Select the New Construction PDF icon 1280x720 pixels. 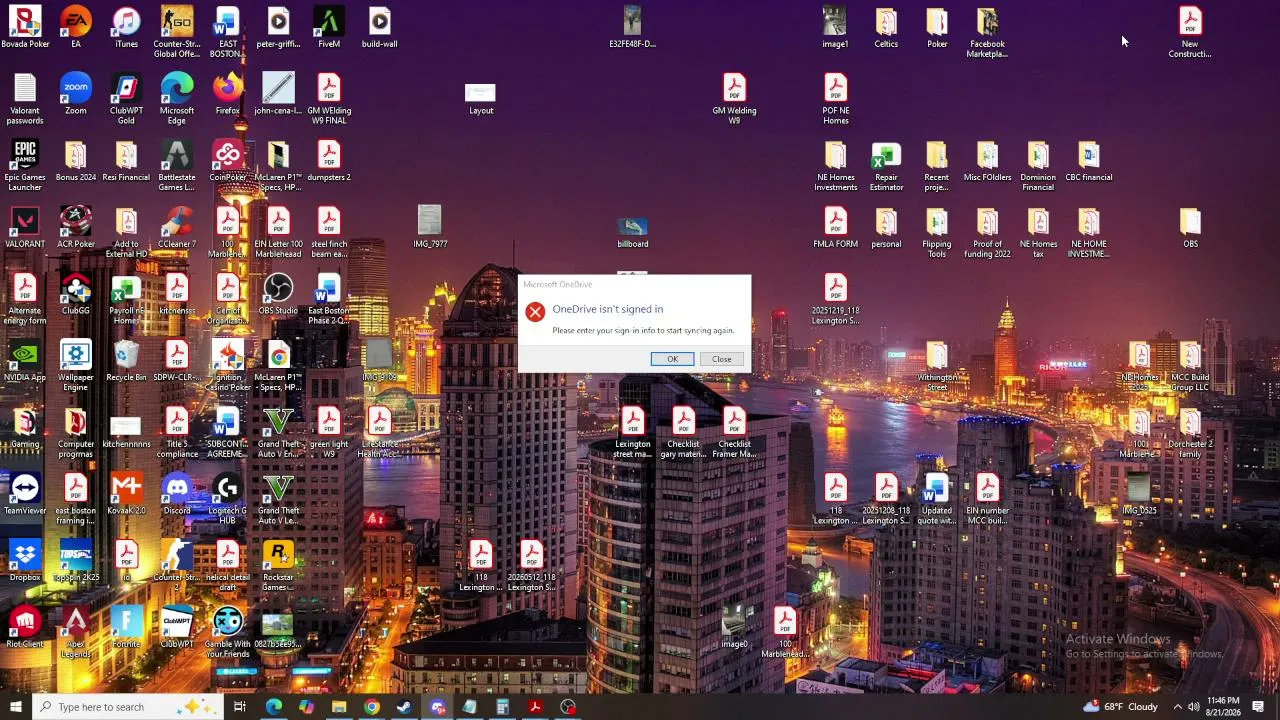[x=1190, y=32]
